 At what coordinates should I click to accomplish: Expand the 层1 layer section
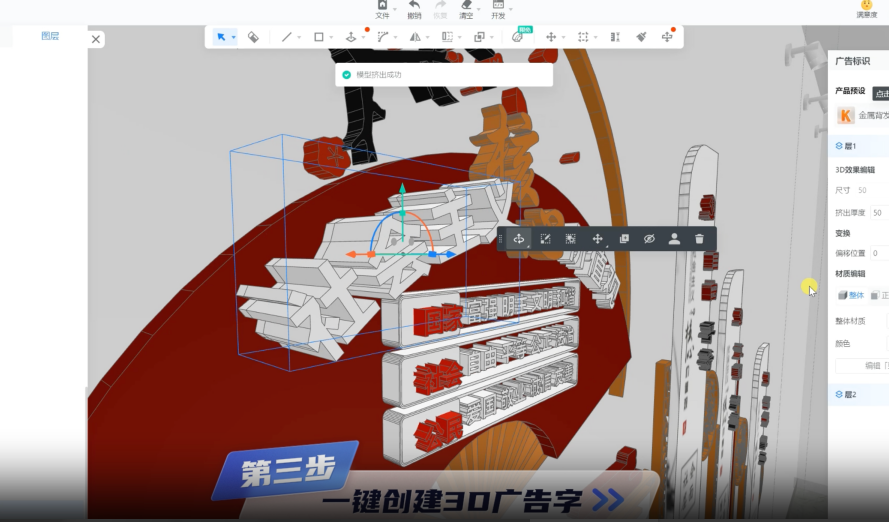click(x=850, y=146)
